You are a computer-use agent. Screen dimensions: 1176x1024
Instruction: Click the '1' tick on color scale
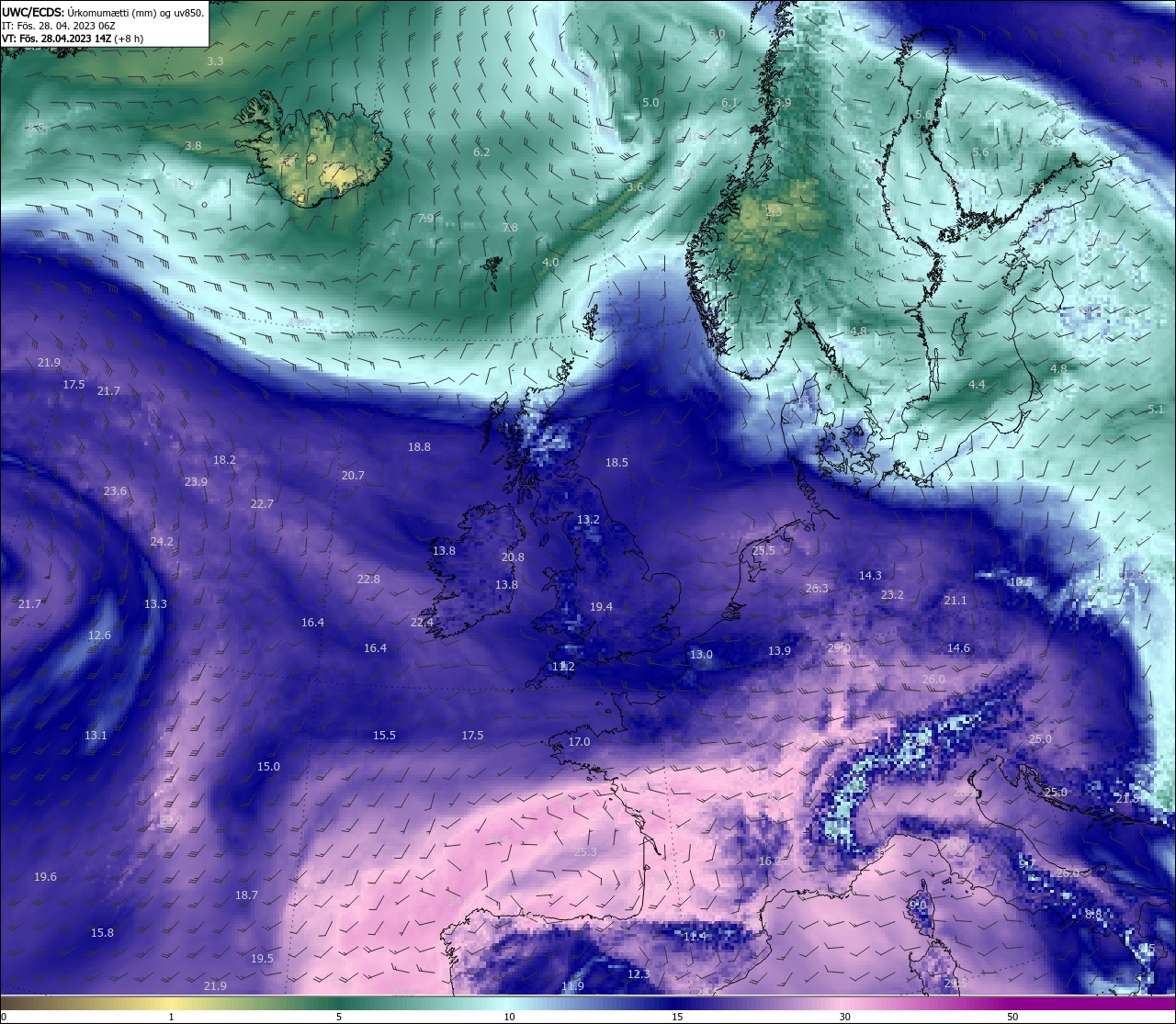click(171, 1017)
